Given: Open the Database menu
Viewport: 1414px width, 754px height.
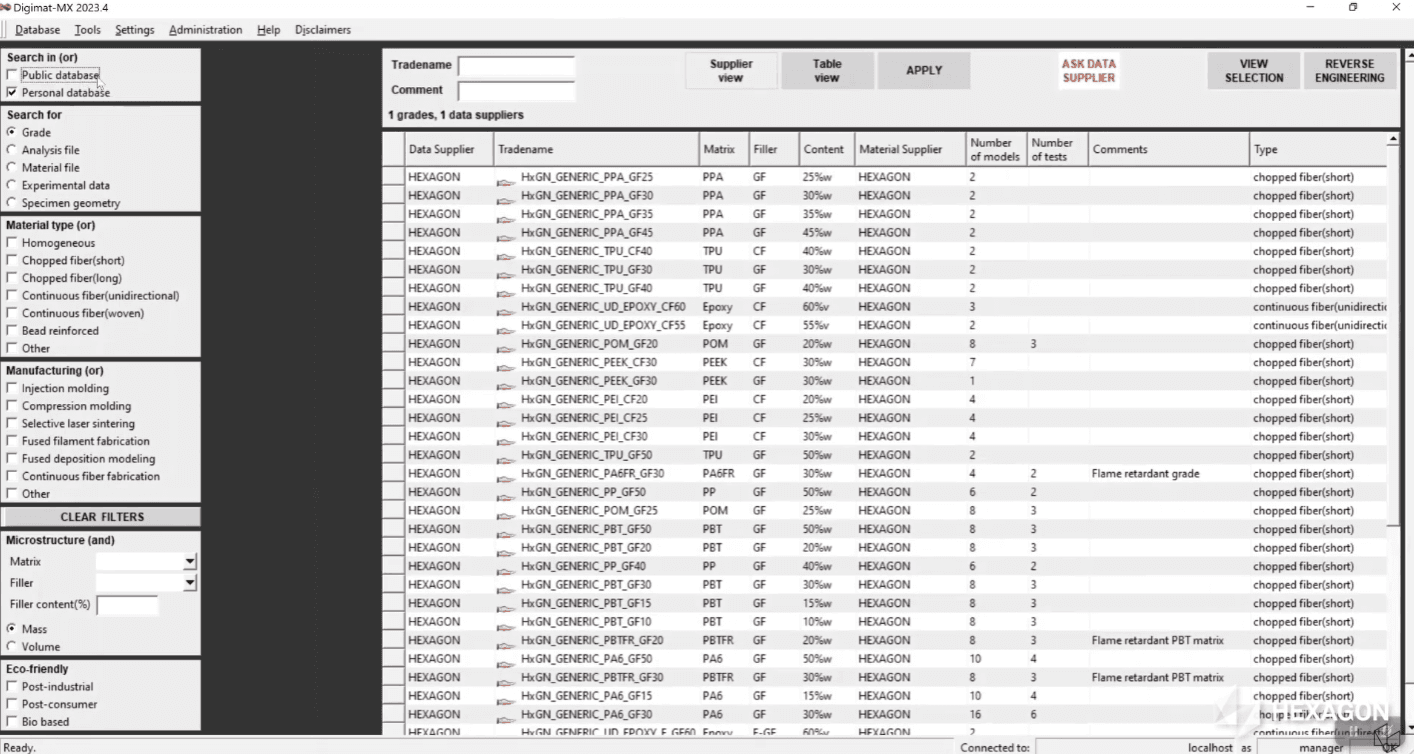Looking at the screenshot, I should [37, 29].
